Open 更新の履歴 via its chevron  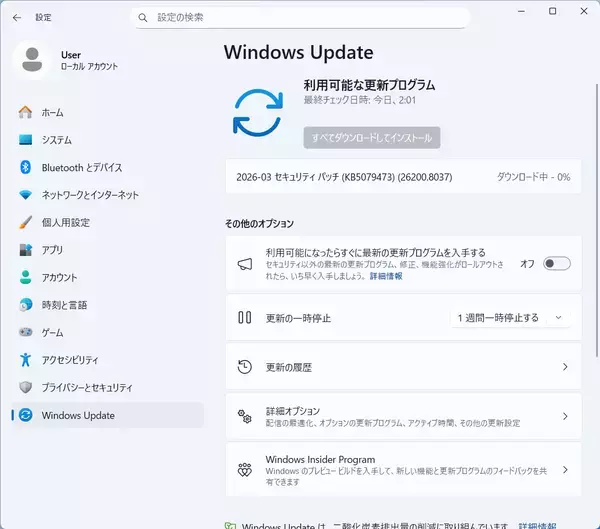coord(565,367)
